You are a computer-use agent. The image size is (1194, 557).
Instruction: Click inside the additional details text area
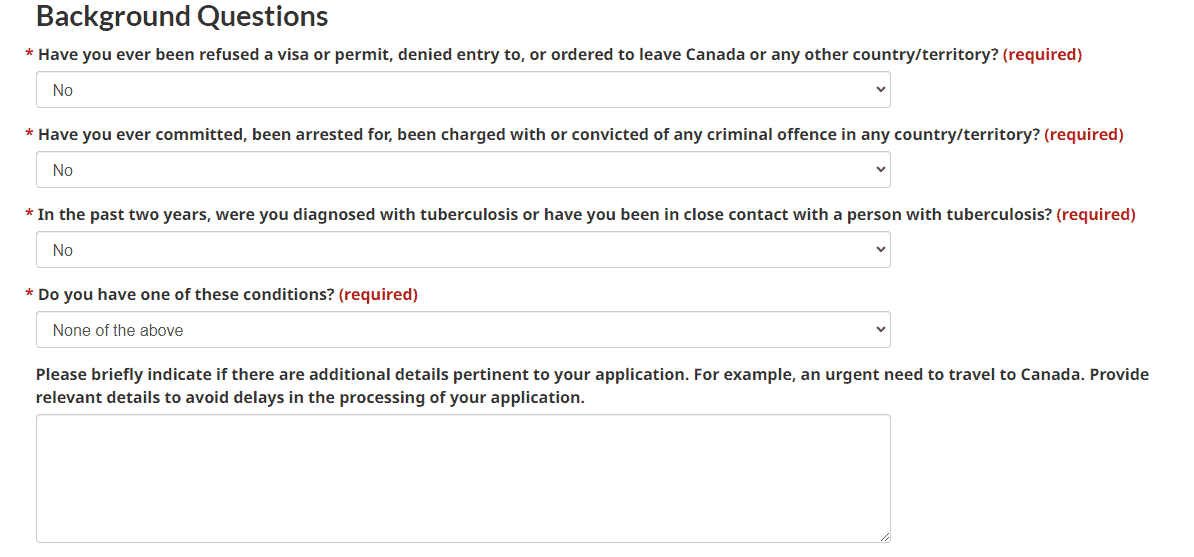coord(463,479)
